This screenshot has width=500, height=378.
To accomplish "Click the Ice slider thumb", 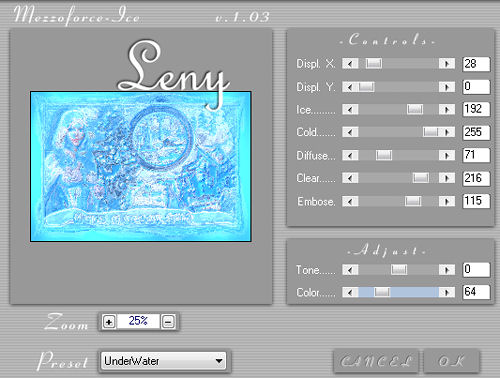I will [415, 109].
